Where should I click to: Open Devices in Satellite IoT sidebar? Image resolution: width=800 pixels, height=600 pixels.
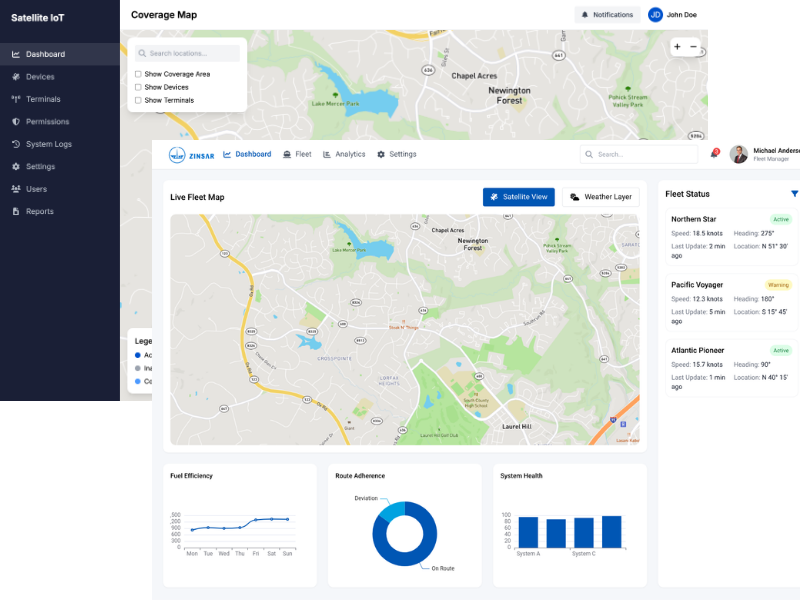tap(60, 77)
